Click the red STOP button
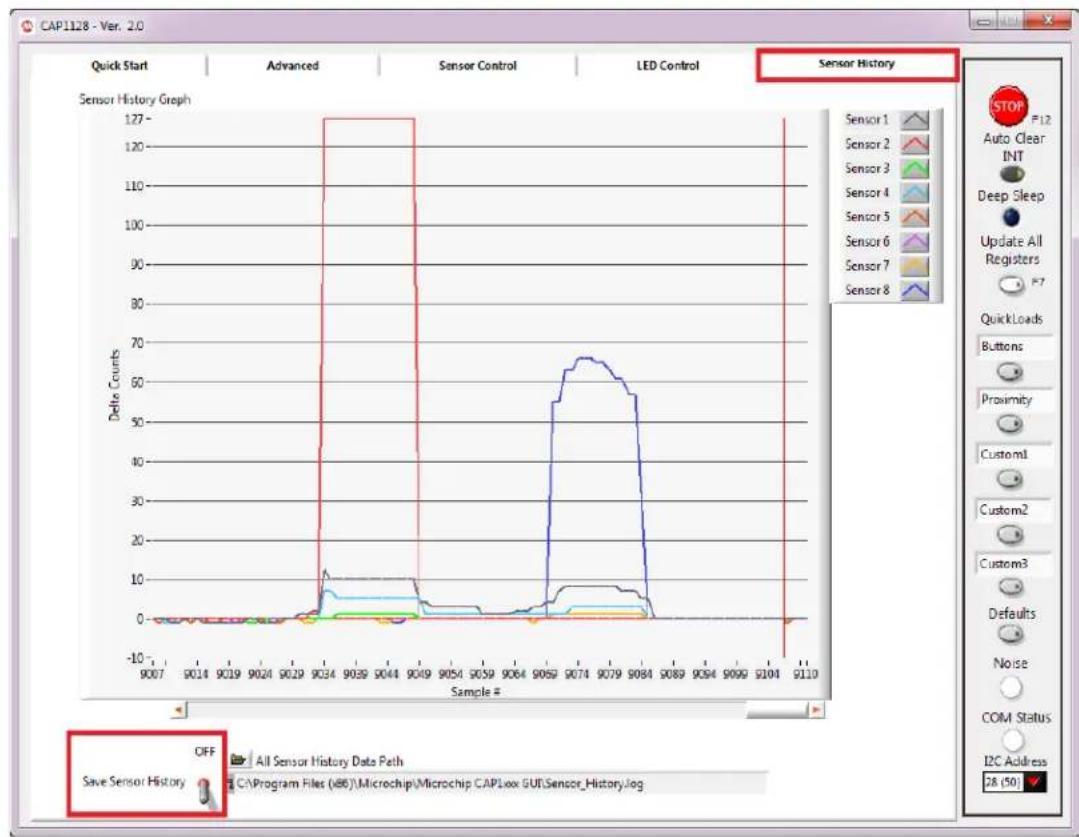Viewport: 1079px width, 837px height. (1008, 106)
